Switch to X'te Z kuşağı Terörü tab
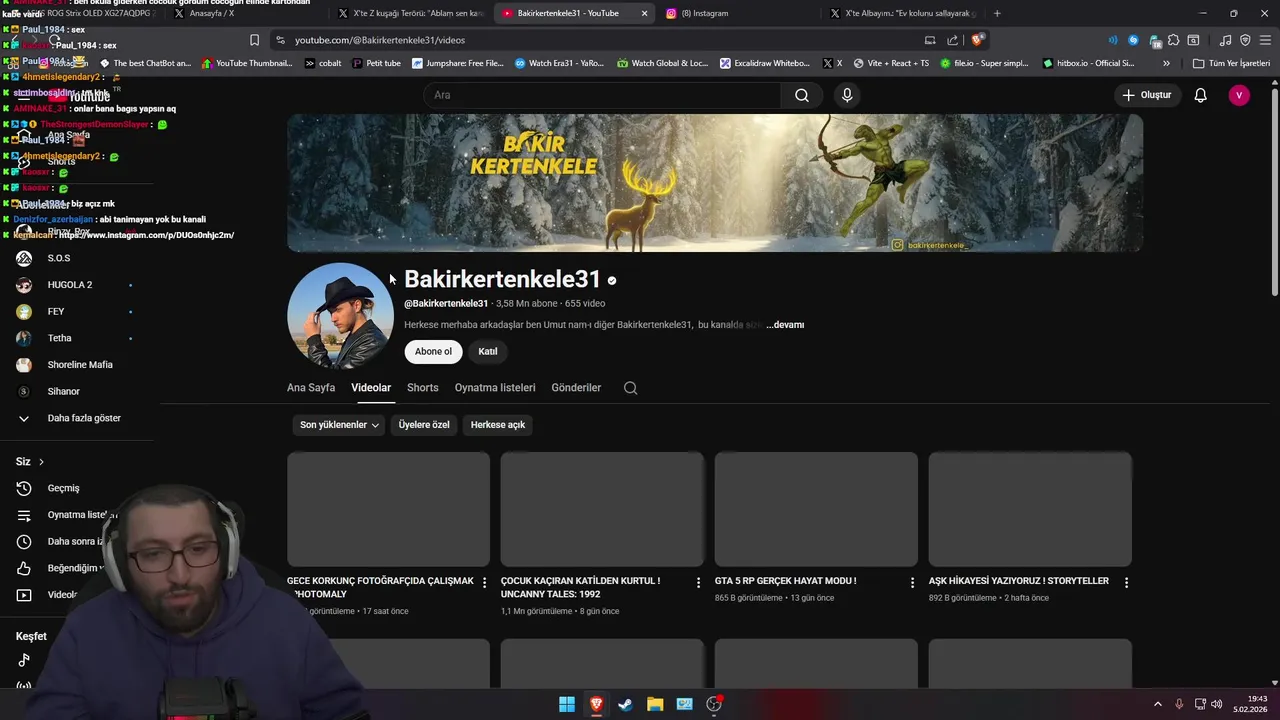Viewport: 1280px width, 720px height. point(410,13)
